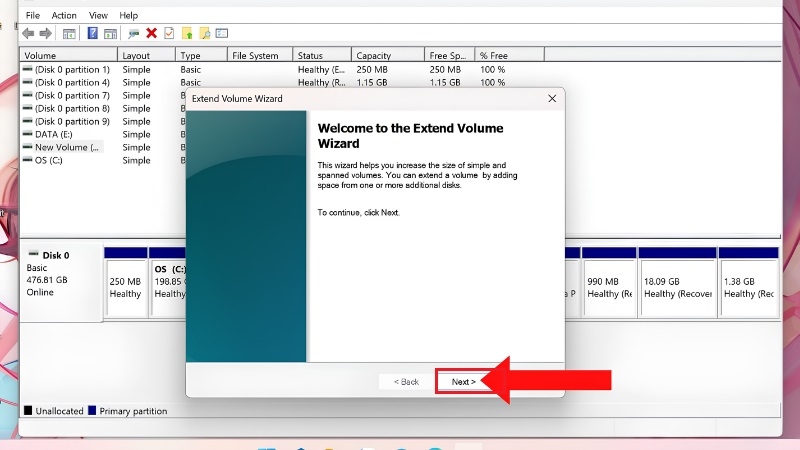This screenshot has height=450, width=800.
Task: Click the 250 MB capacity cell
Action: point(372,69)
